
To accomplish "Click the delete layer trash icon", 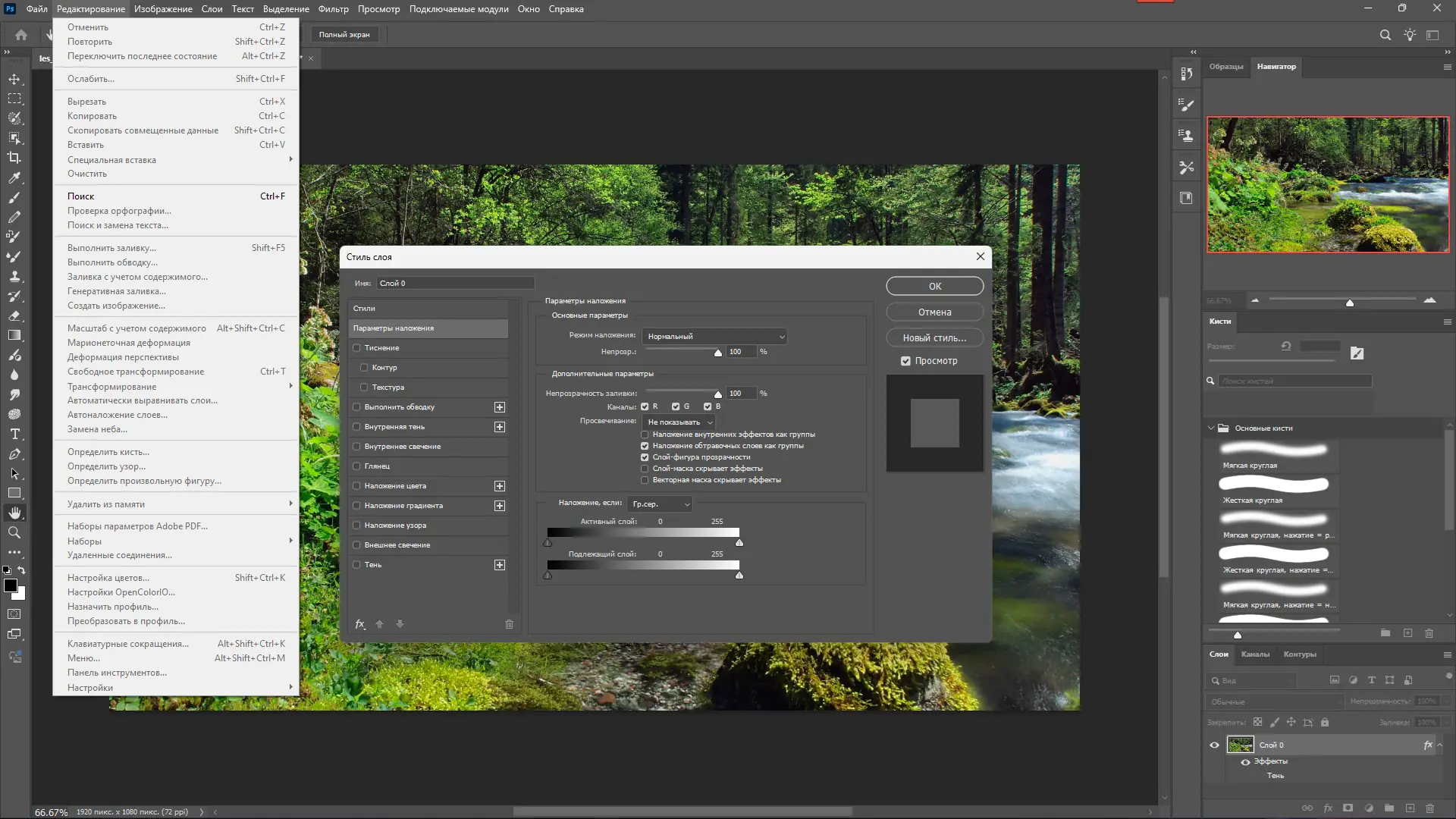I will [1430, 808].
